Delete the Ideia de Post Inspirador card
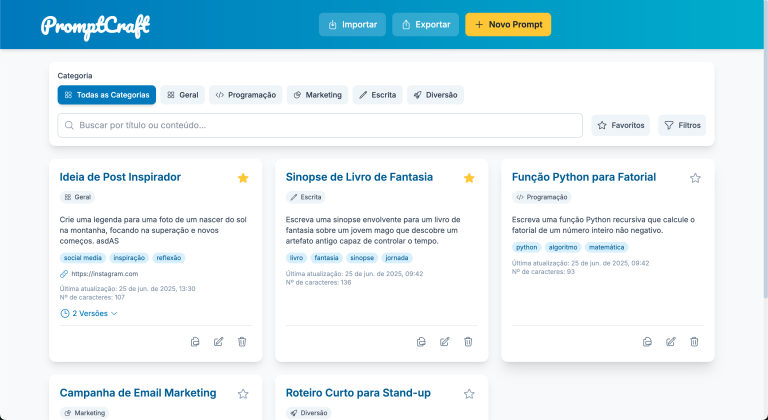 242,342
